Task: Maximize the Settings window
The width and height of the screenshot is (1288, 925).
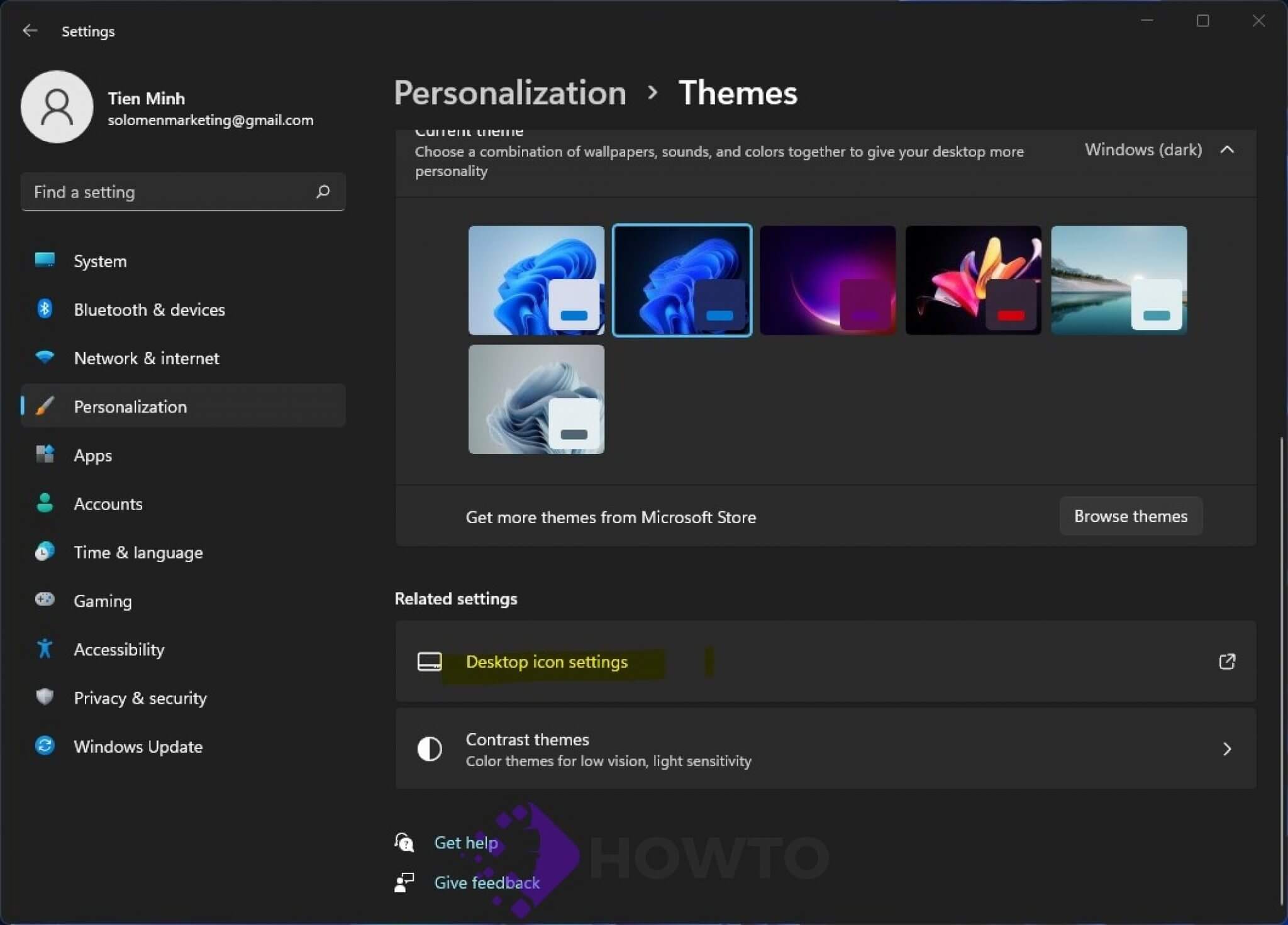Action: point(1202,21)
